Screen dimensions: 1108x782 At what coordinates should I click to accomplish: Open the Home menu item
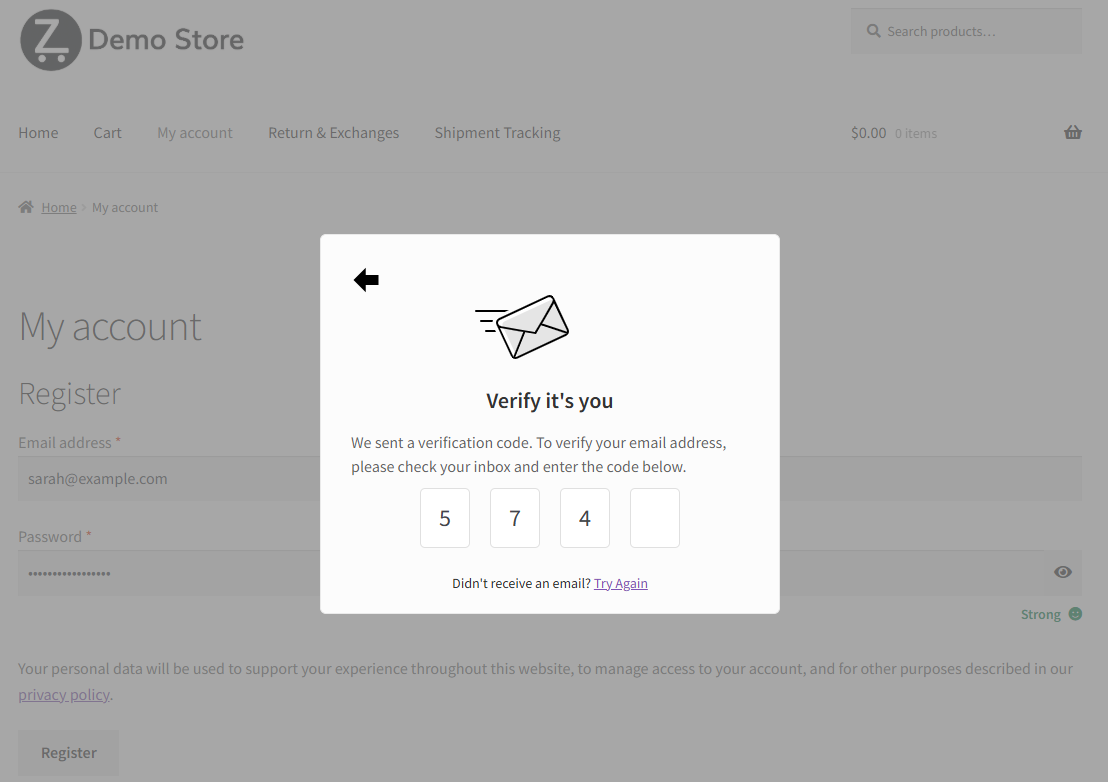pos(38,133)
